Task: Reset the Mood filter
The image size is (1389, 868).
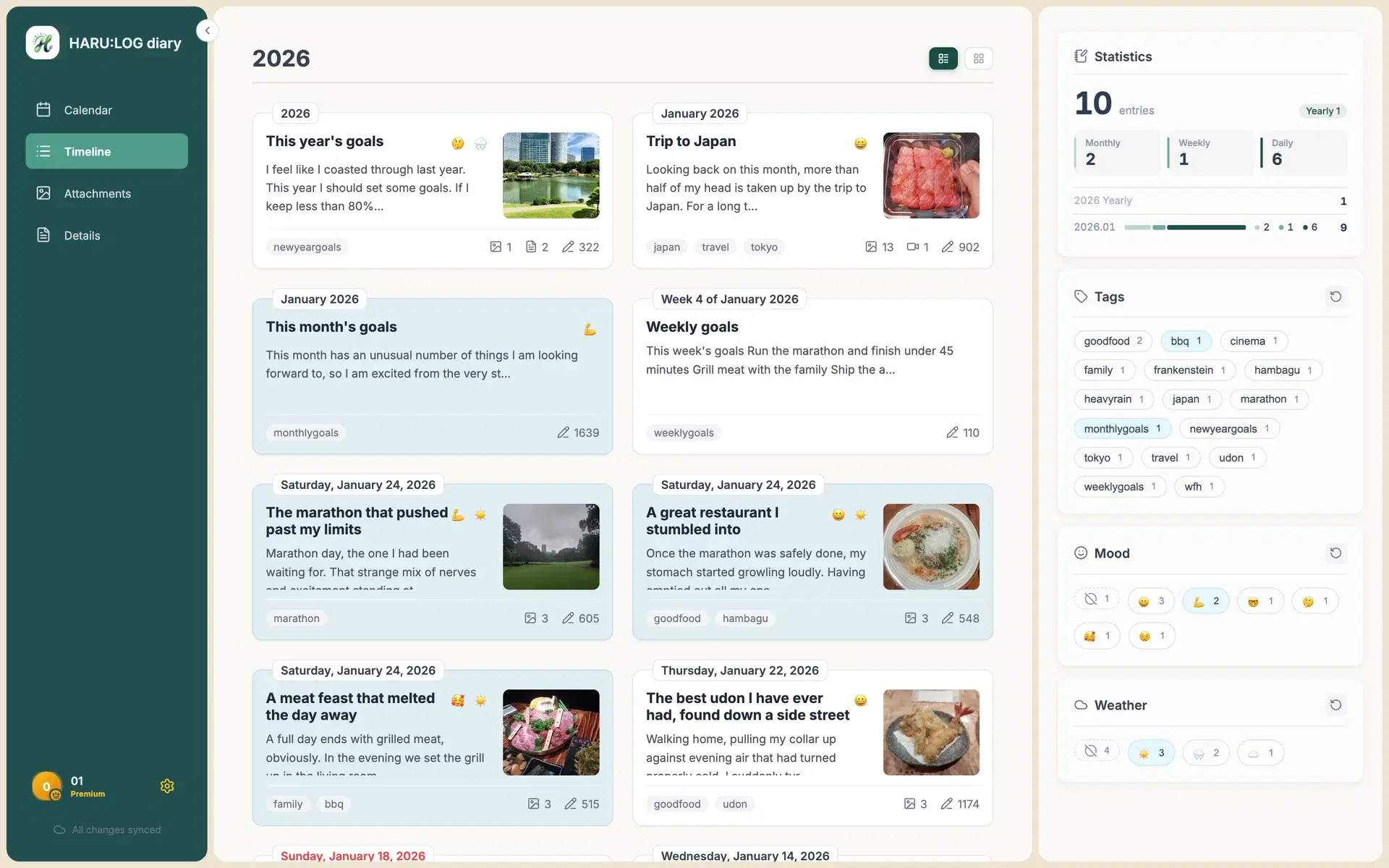Action: click(1335, 553)
